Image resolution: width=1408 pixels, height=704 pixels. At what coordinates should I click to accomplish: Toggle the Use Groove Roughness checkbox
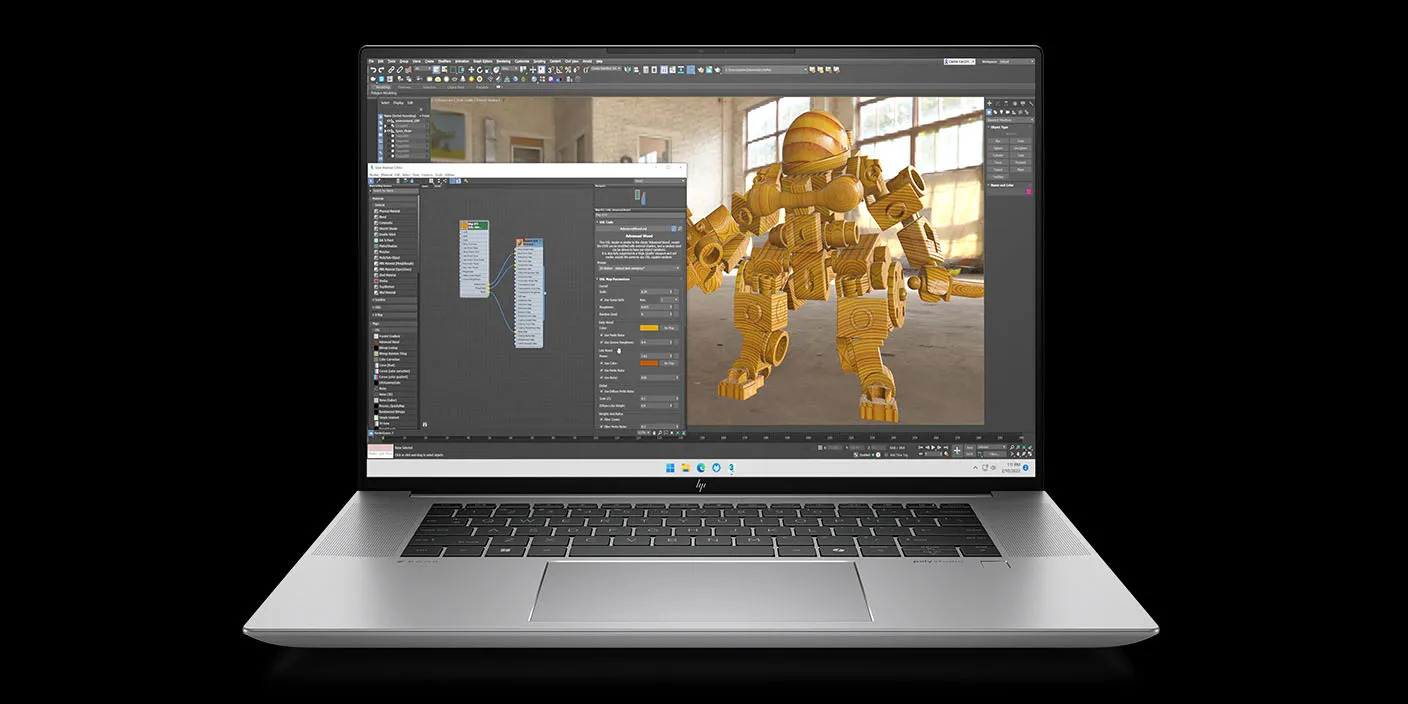pyautogui.click(x=600, y=342)
